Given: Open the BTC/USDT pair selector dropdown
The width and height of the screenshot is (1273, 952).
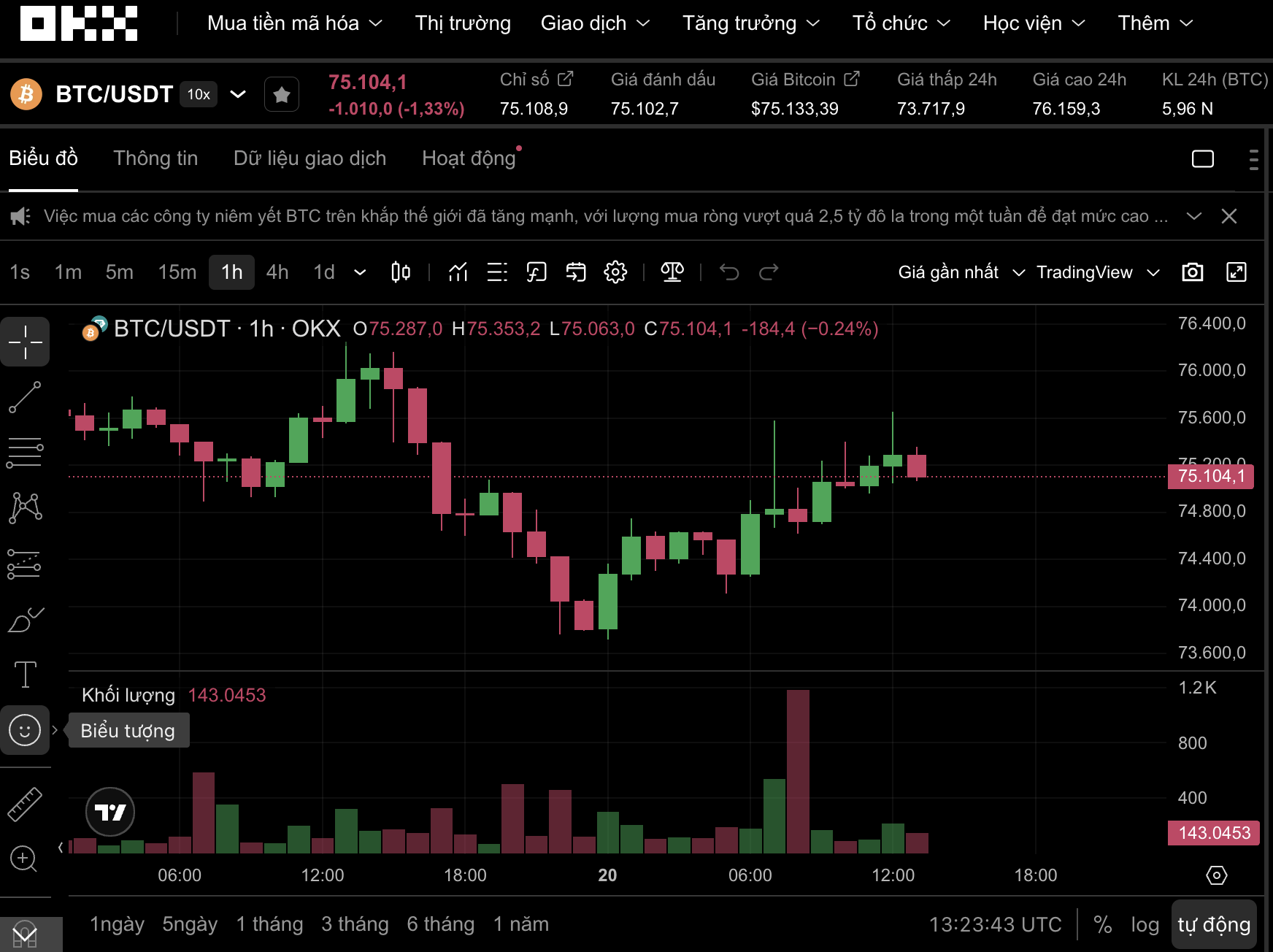Looking at the screenshot, I should [x=238, y=94].
